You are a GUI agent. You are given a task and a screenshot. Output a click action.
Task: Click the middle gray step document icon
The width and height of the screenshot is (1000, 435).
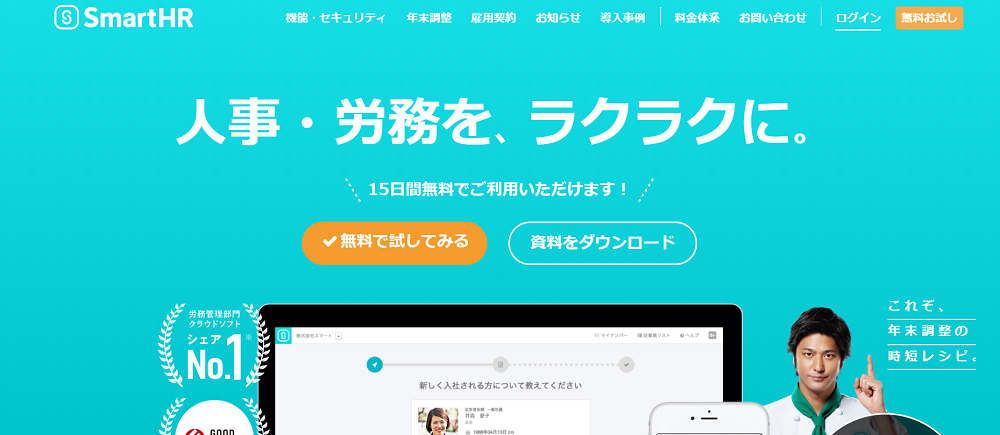point(501,364)
